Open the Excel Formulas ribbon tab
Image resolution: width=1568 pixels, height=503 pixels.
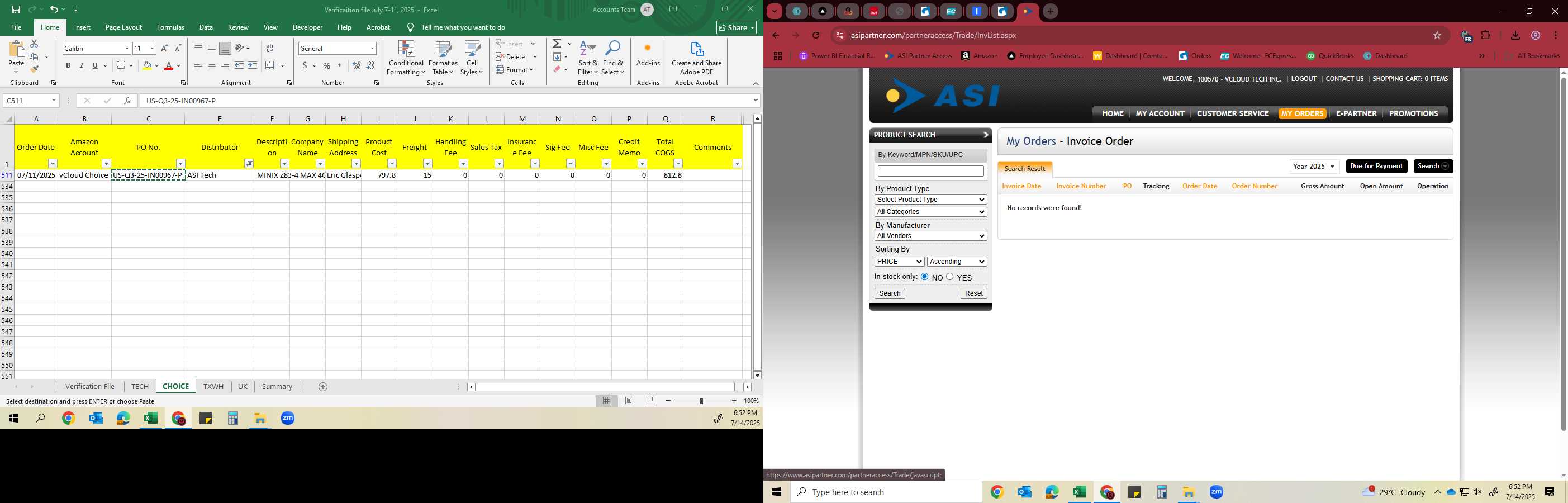coord(170,27)
